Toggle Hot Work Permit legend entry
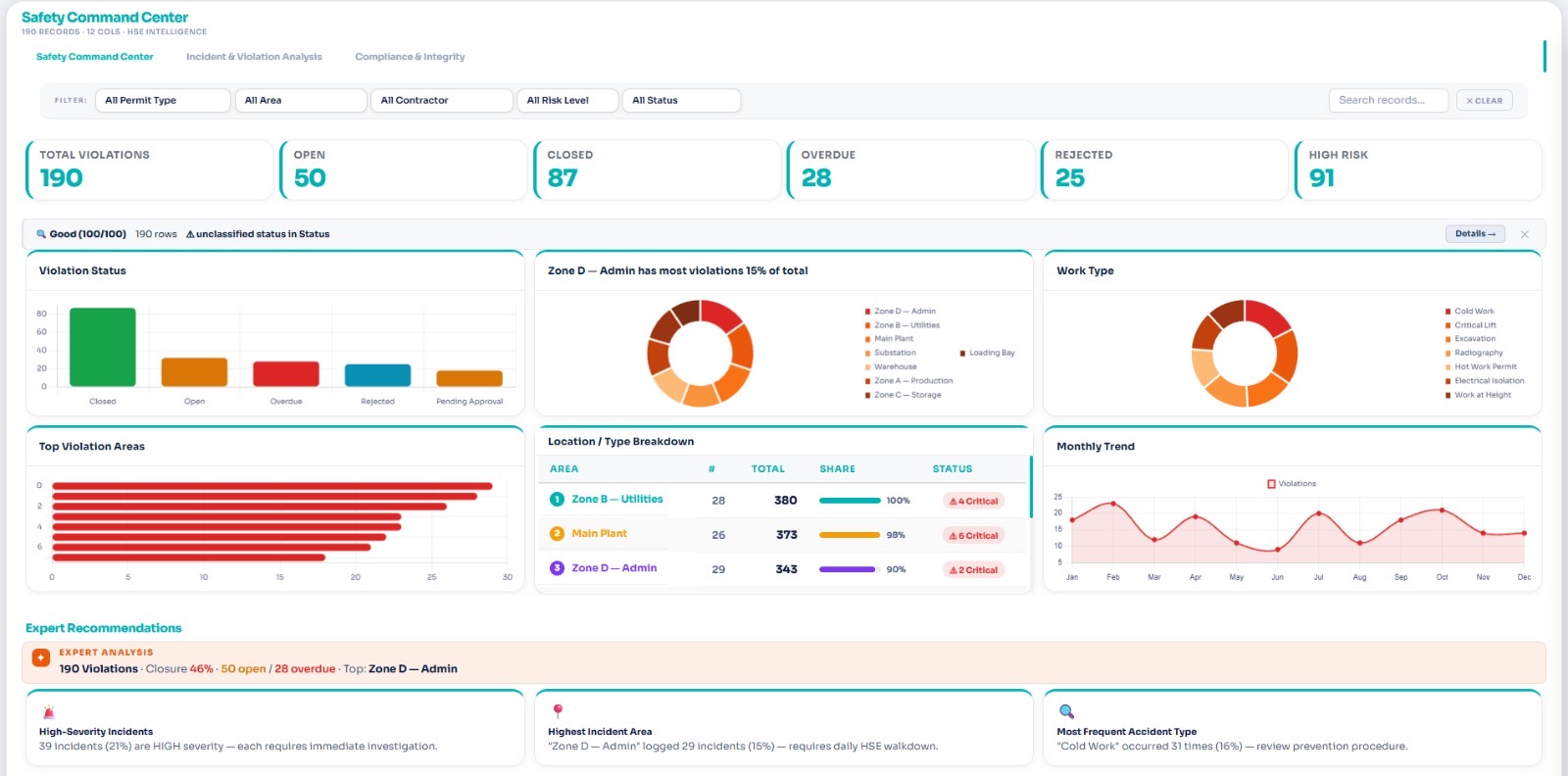 [x=1481, y=366]
